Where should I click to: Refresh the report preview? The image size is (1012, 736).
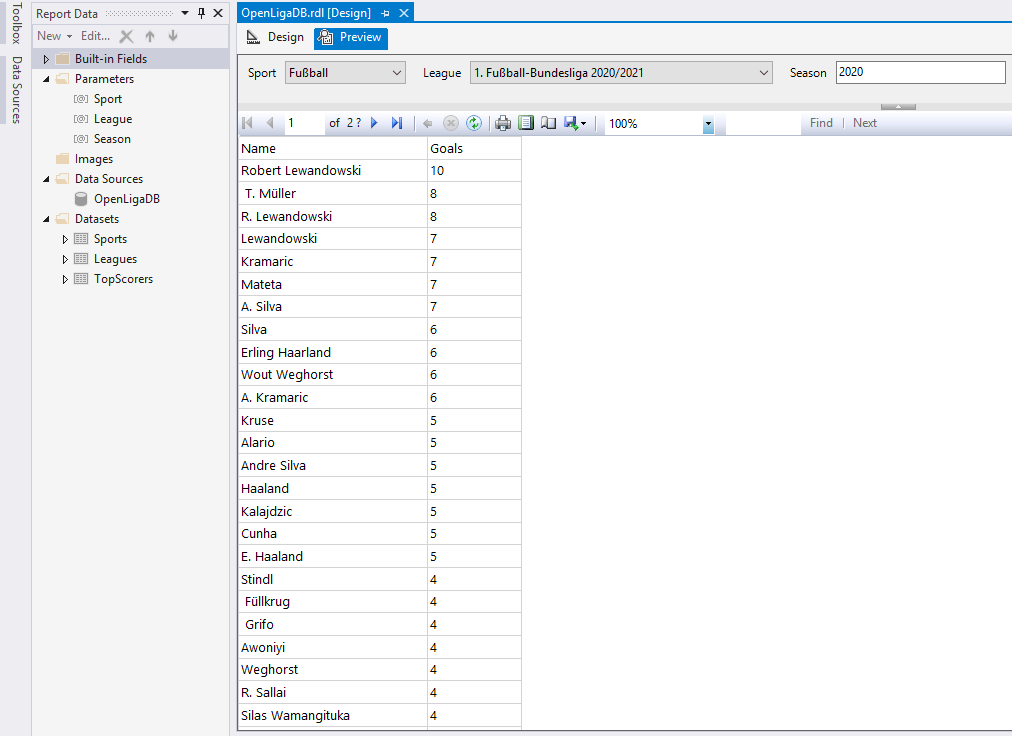pos(474,123)
